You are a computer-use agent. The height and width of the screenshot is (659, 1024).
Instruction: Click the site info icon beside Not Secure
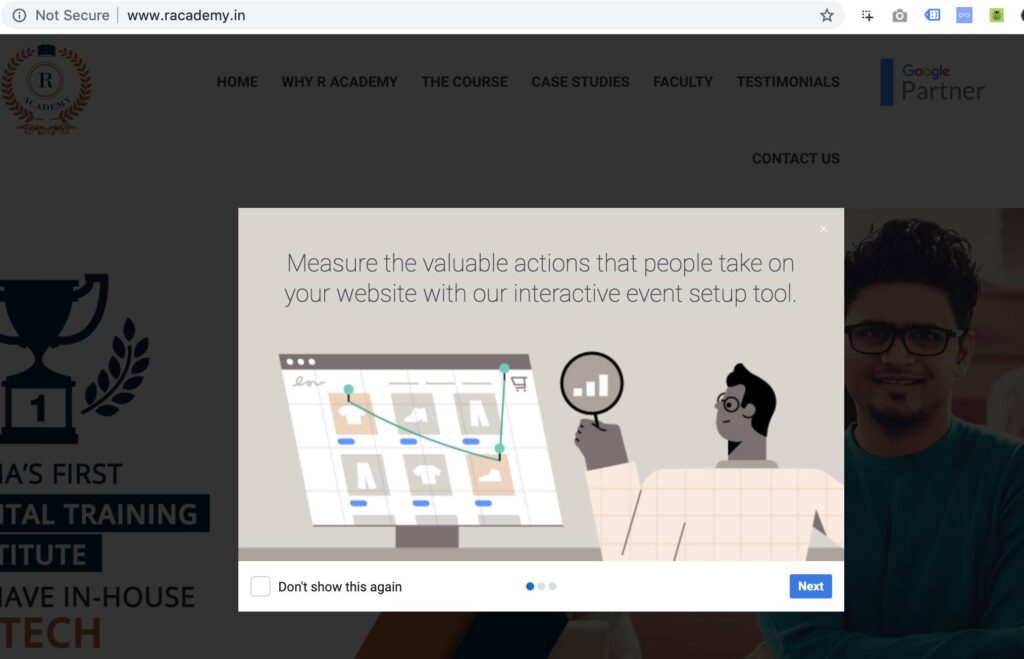(19, 16)
